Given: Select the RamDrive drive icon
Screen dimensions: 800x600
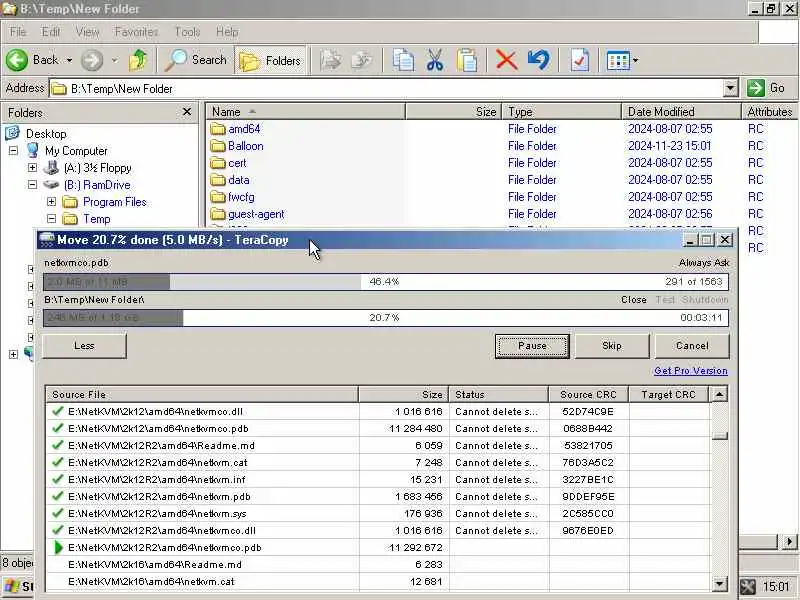Looking at the screenshot, I should pos(51,184).
